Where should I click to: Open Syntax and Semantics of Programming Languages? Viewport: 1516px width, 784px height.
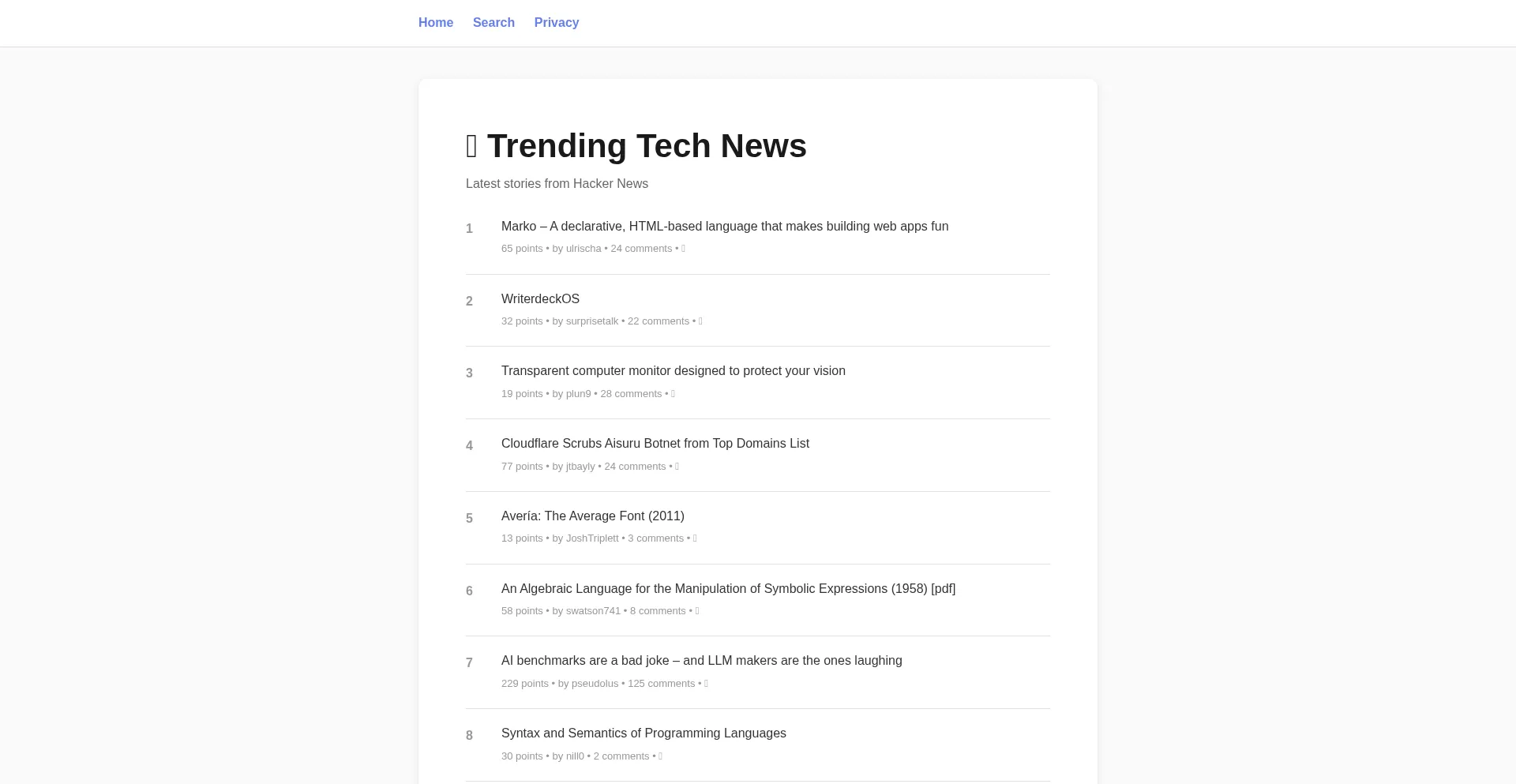click(644, 733)
